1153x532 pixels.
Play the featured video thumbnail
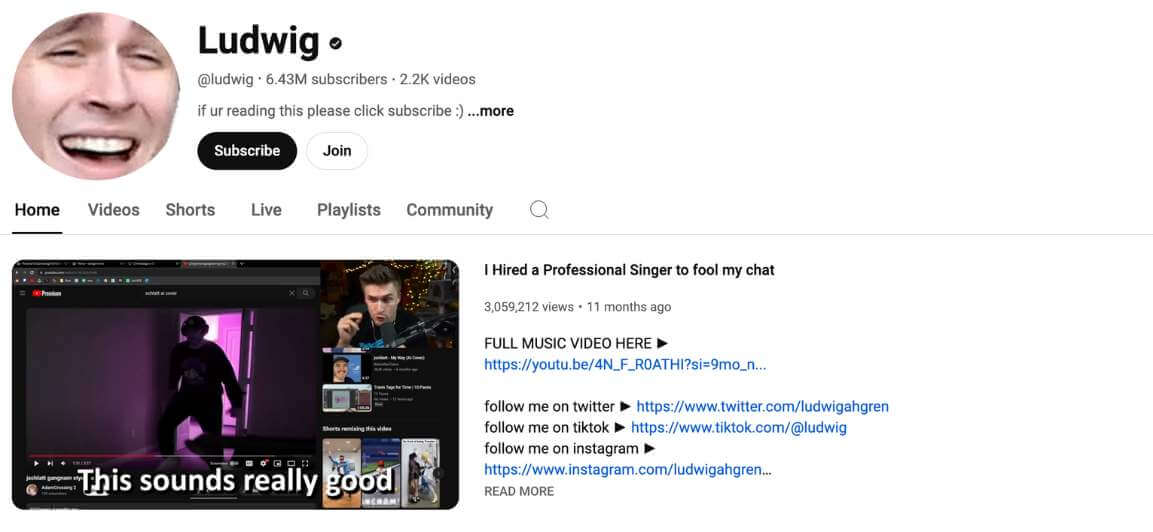(235, 384)
